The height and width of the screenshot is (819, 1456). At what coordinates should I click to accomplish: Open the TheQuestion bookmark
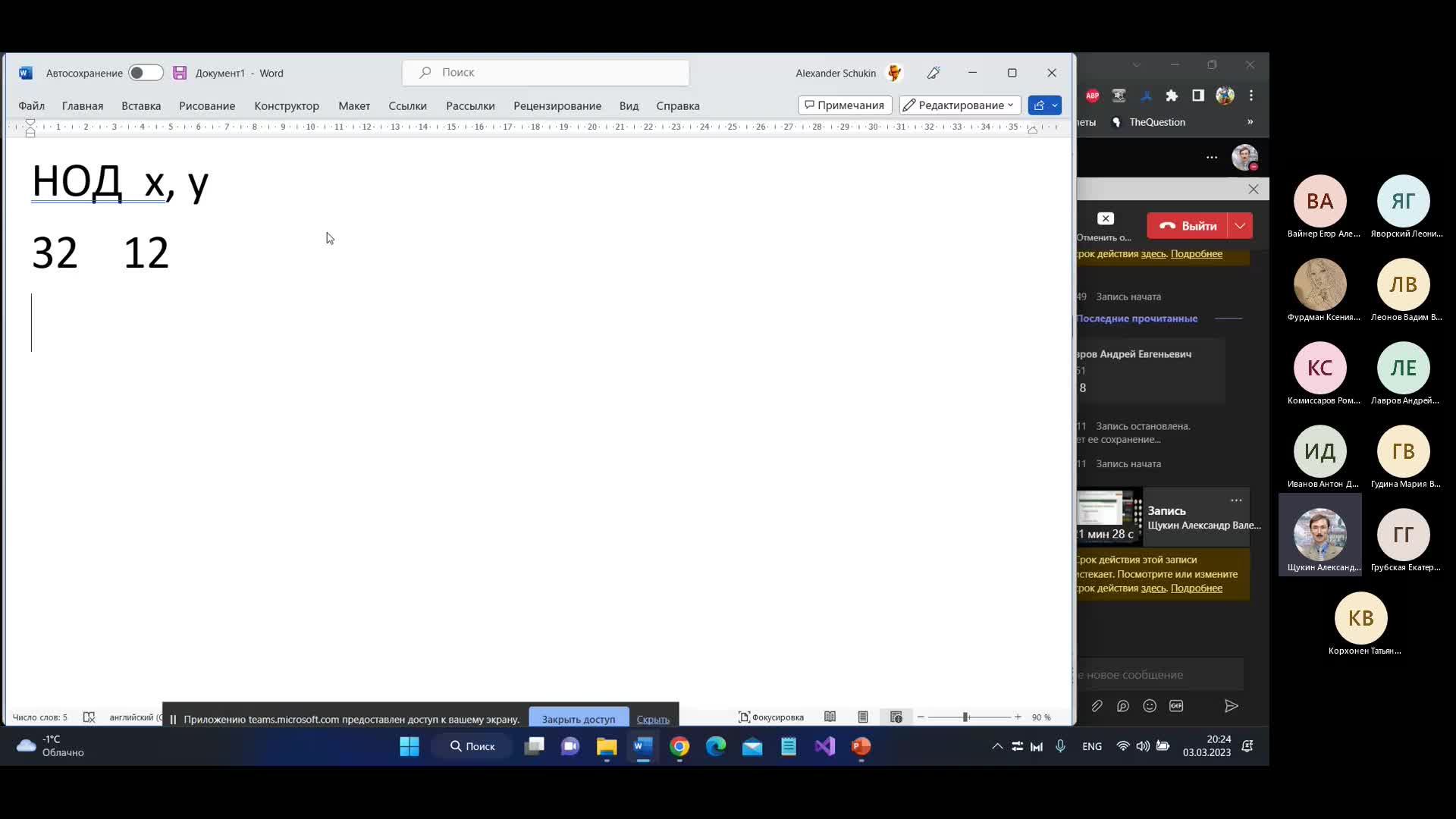[x=1148, y=122]
